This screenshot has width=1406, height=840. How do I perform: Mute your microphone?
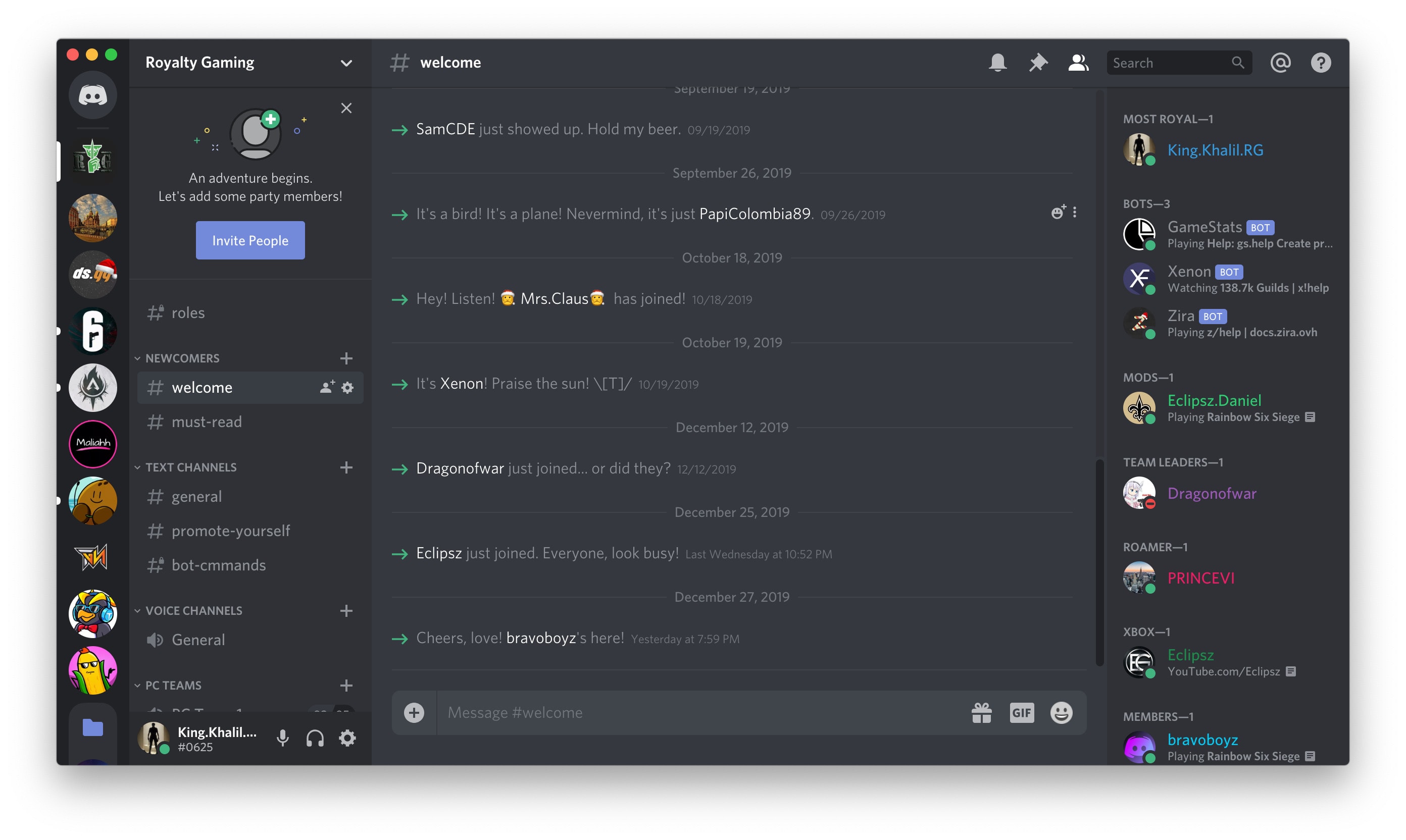tap(282, 738)
